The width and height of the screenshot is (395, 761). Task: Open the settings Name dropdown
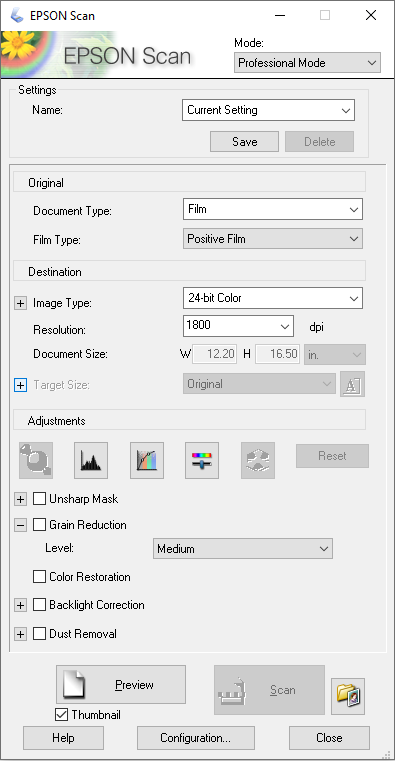pyautogui.click(x=268, y=110)
